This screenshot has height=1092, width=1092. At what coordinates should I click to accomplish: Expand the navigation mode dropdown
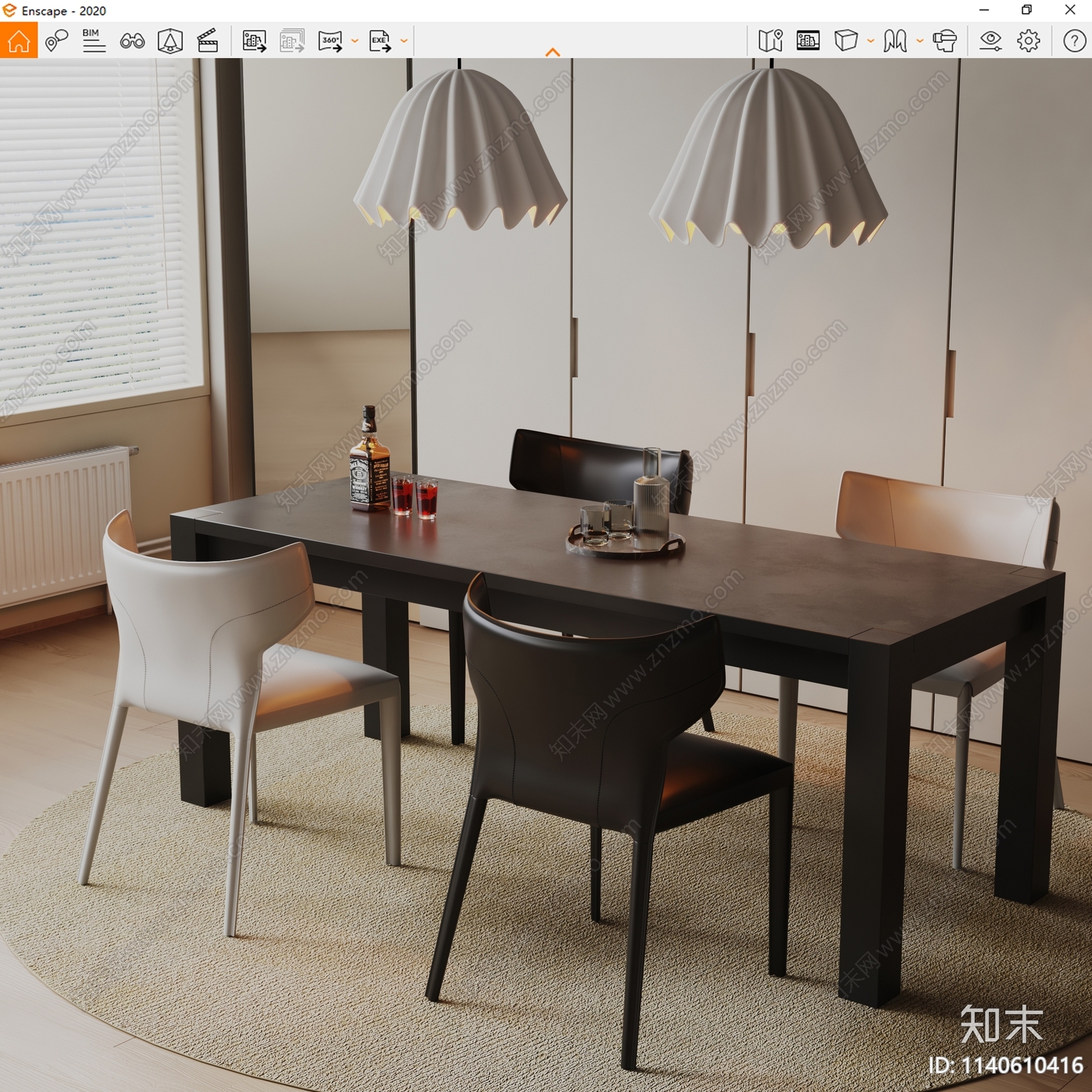(x=920, y=41)
